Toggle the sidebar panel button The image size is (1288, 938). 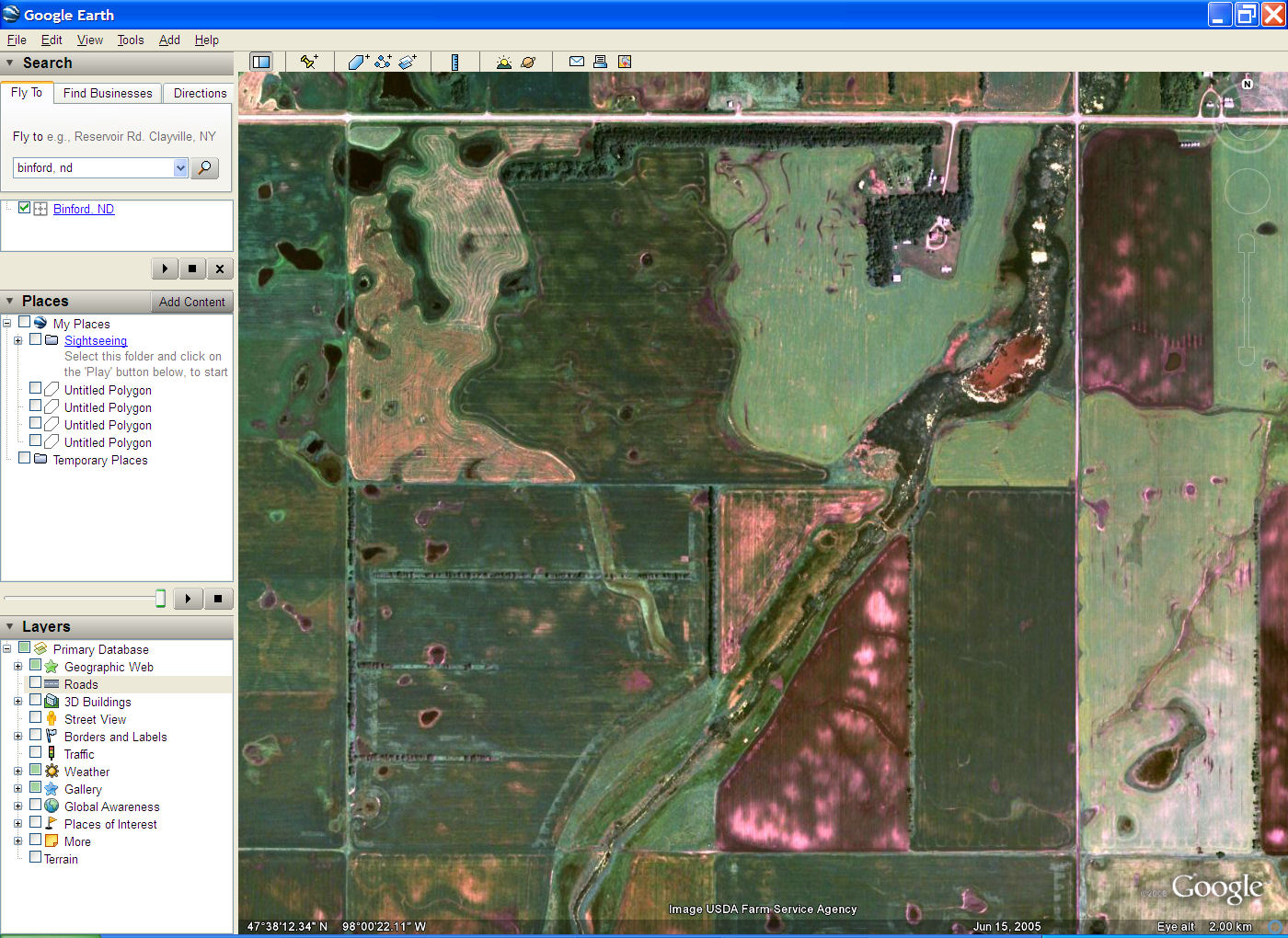coord(261,62)
